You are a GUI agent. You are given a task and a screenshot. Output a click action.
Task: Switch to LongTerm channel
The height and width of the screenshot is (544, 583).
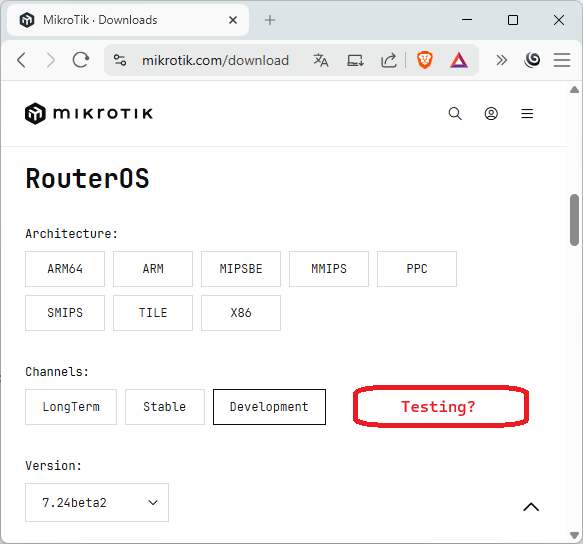pyautogui.click(x=71, y=407)
